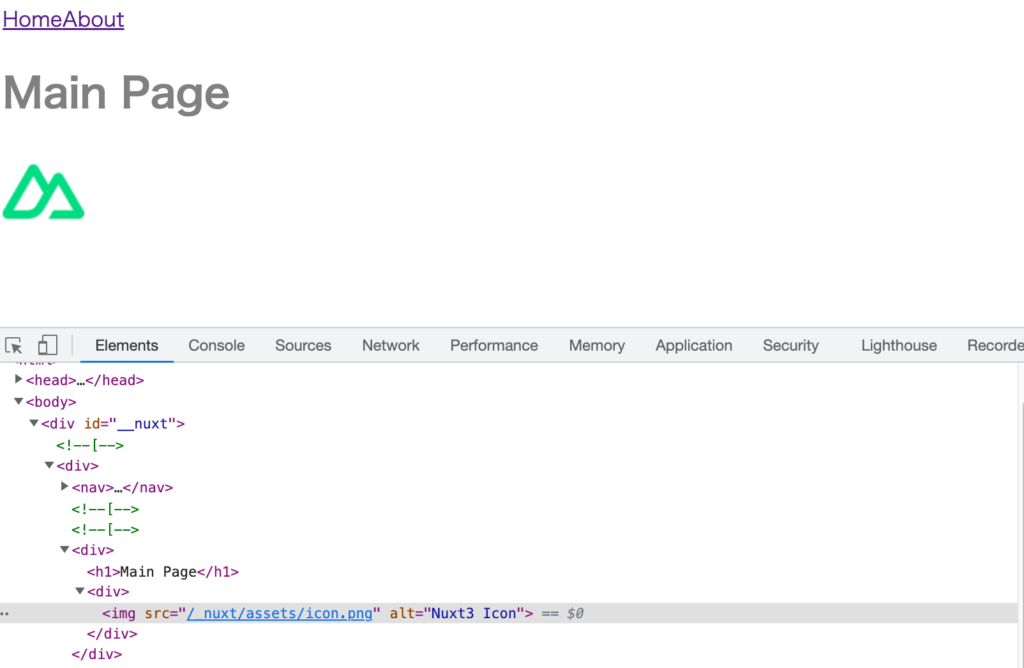Click the About navigation link

point(94,19)
